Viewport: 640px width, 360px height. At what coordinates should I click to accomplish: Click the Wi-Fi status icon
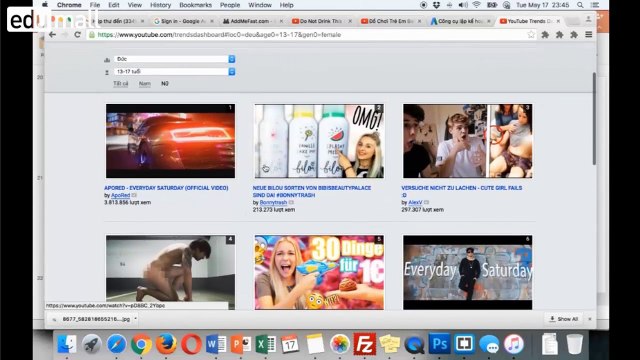coord(476,5)
